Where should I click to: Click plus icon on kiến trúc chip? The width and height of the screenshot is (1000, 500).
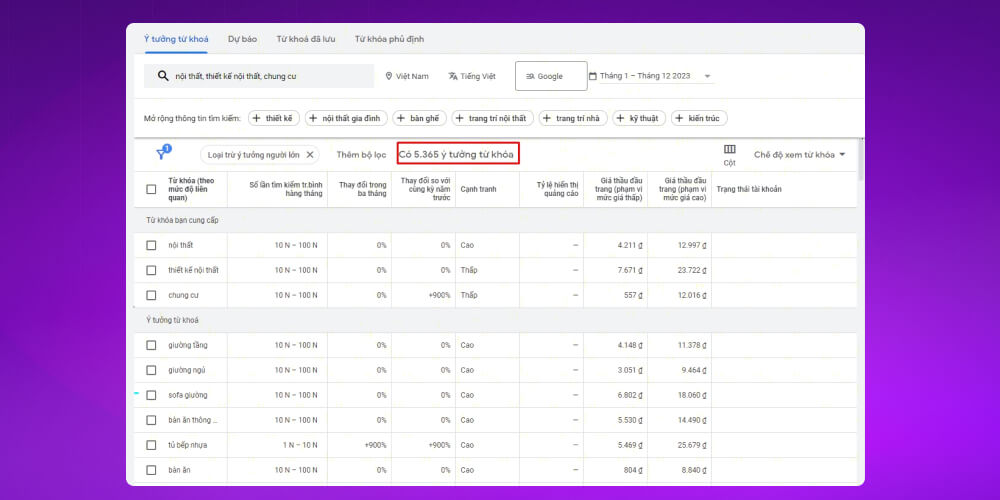679,118
